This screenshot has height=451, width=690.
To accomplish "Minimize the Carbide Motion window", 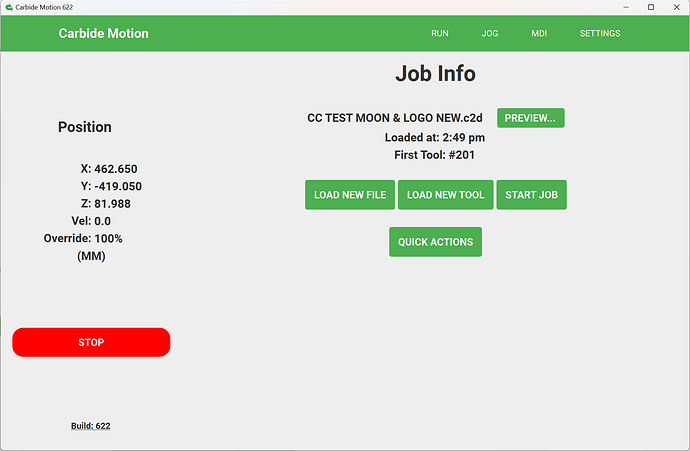I will [624, 7].
